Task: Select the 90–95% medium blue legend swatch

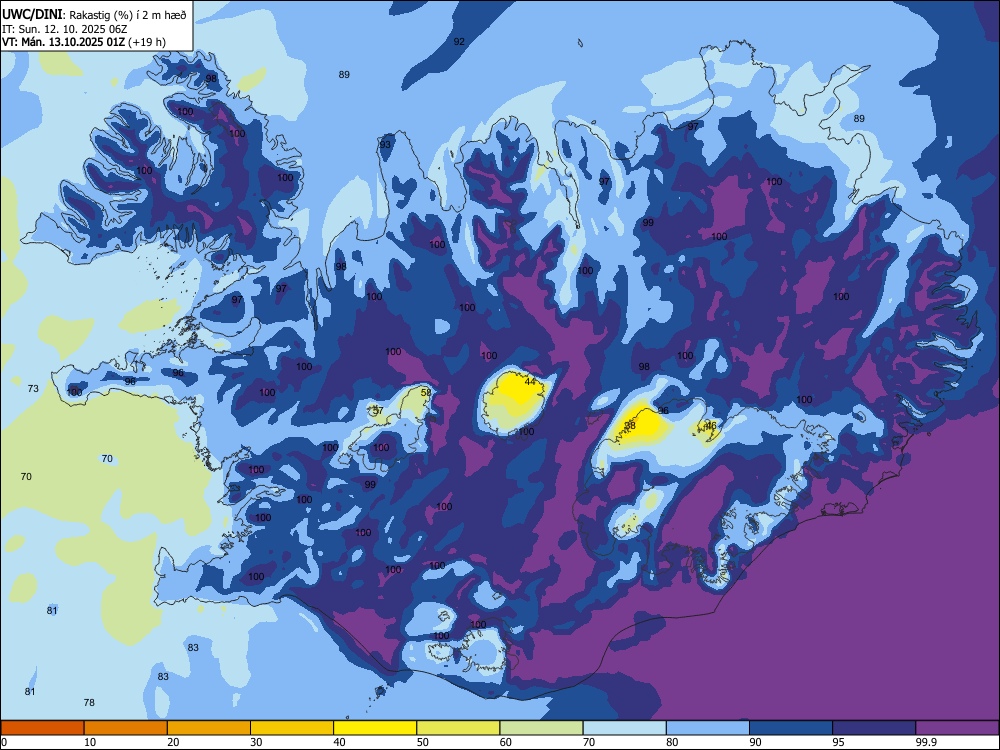Action: [791, 728]
